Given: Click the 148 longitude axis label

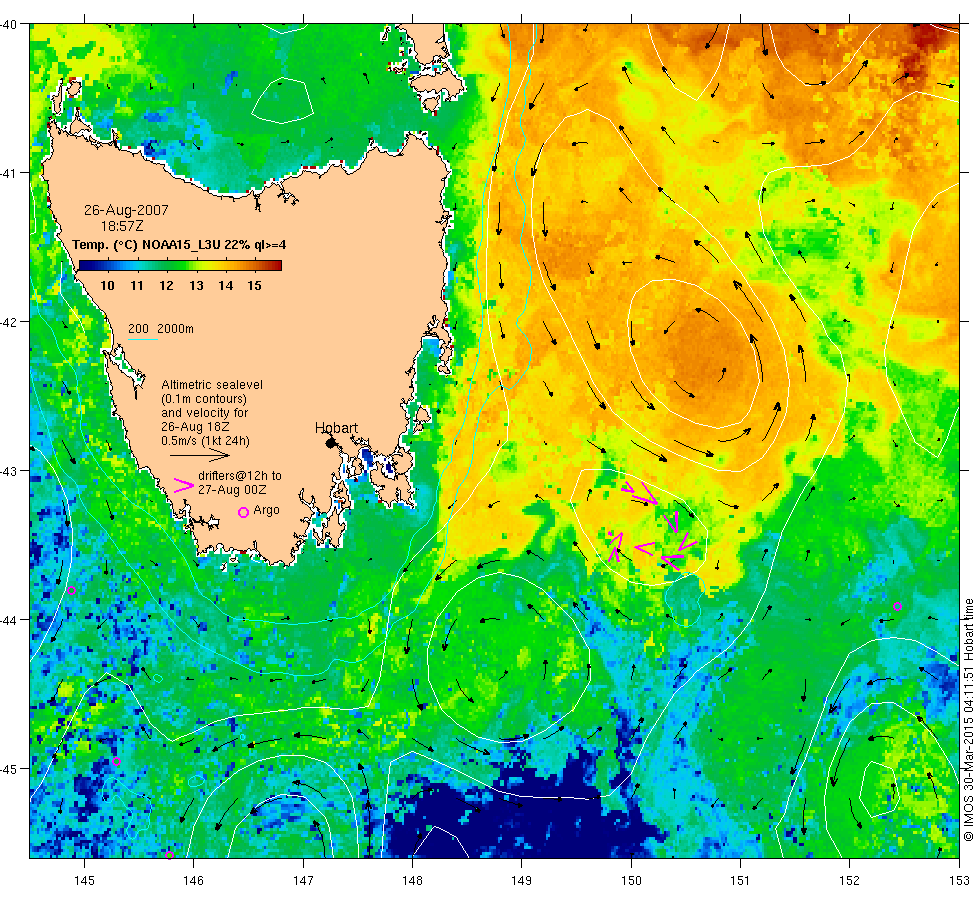Looking at the screenshot, I should [412, 881].
